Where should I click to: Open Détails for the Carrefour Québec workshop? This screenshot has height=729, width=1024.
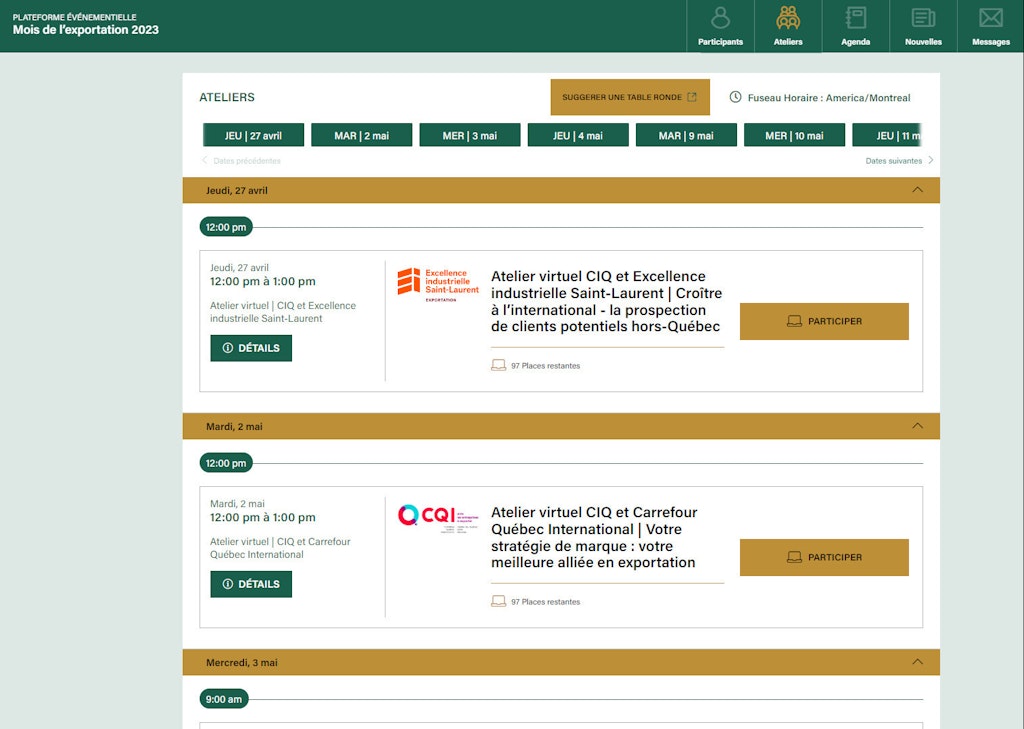point(251,584)
